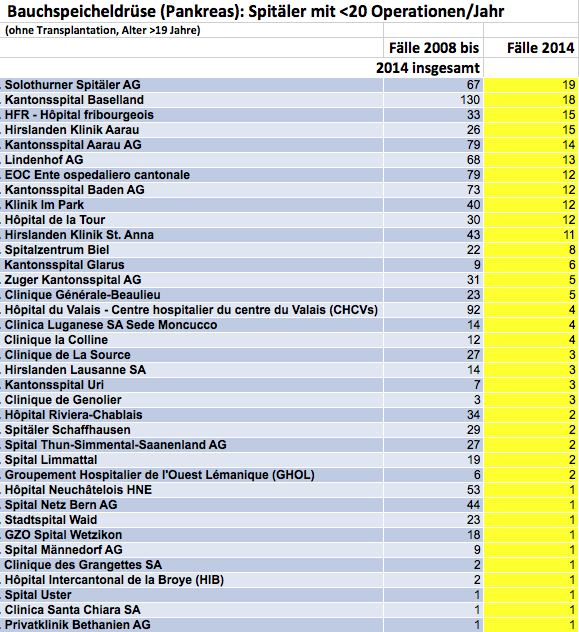Click Hôpital Neuchâtelois HNE total 53

(x=433, y=490)
